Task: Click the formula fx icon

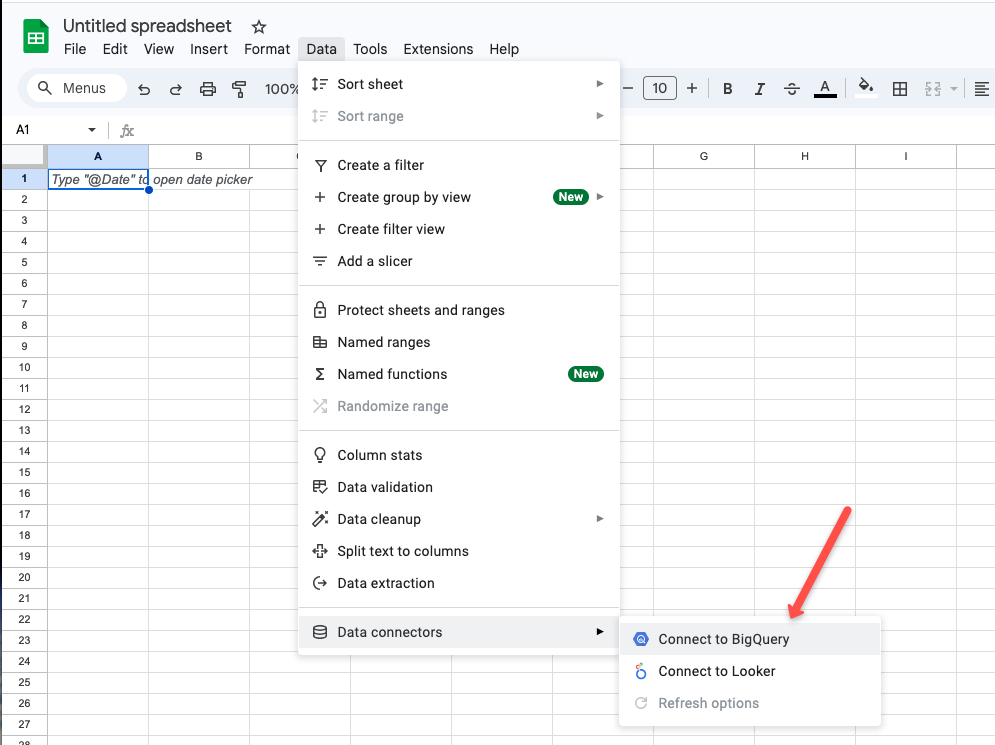Action: click(x=127, y=131)
